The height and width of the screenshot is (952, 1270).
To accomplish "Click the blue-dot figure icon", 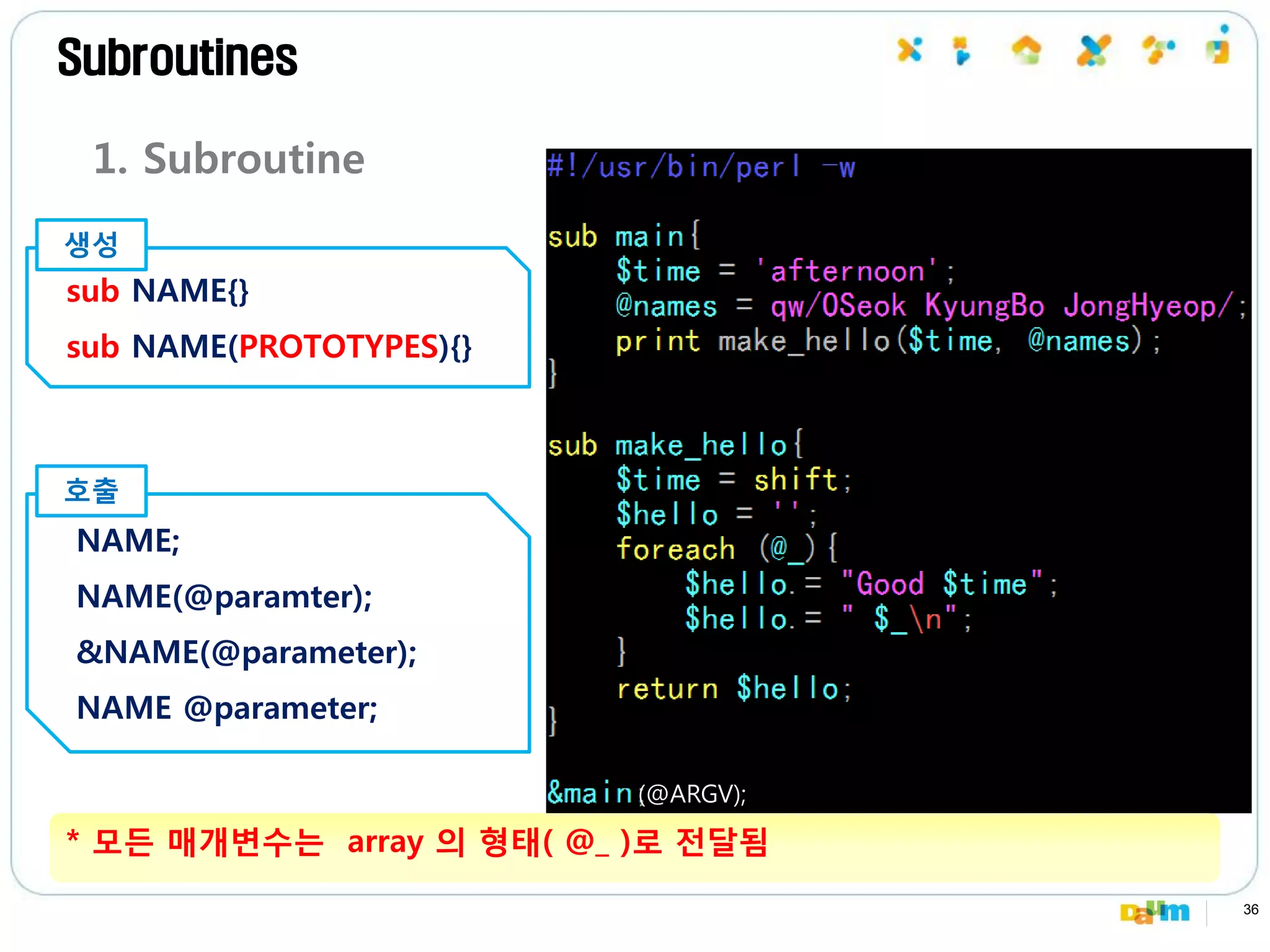I will [1219, 45].
